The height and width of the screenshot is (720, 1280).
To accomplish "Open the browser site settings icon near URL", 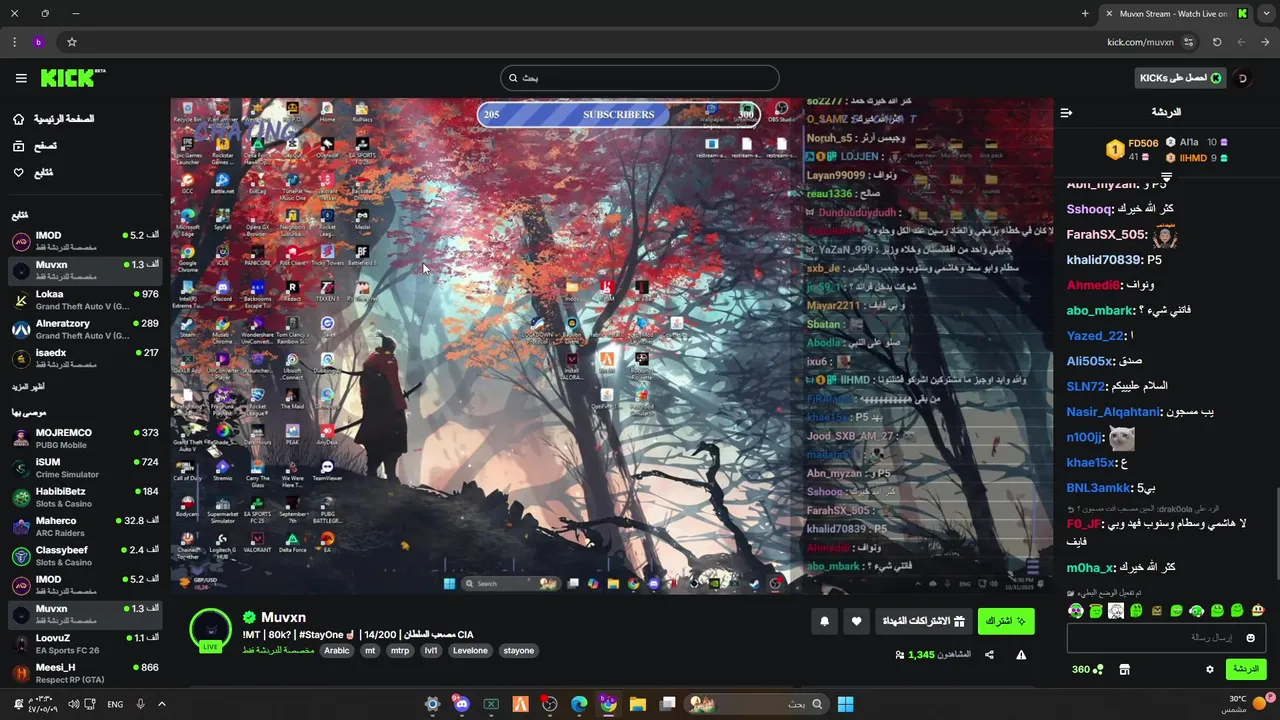I will [1188, 42].
